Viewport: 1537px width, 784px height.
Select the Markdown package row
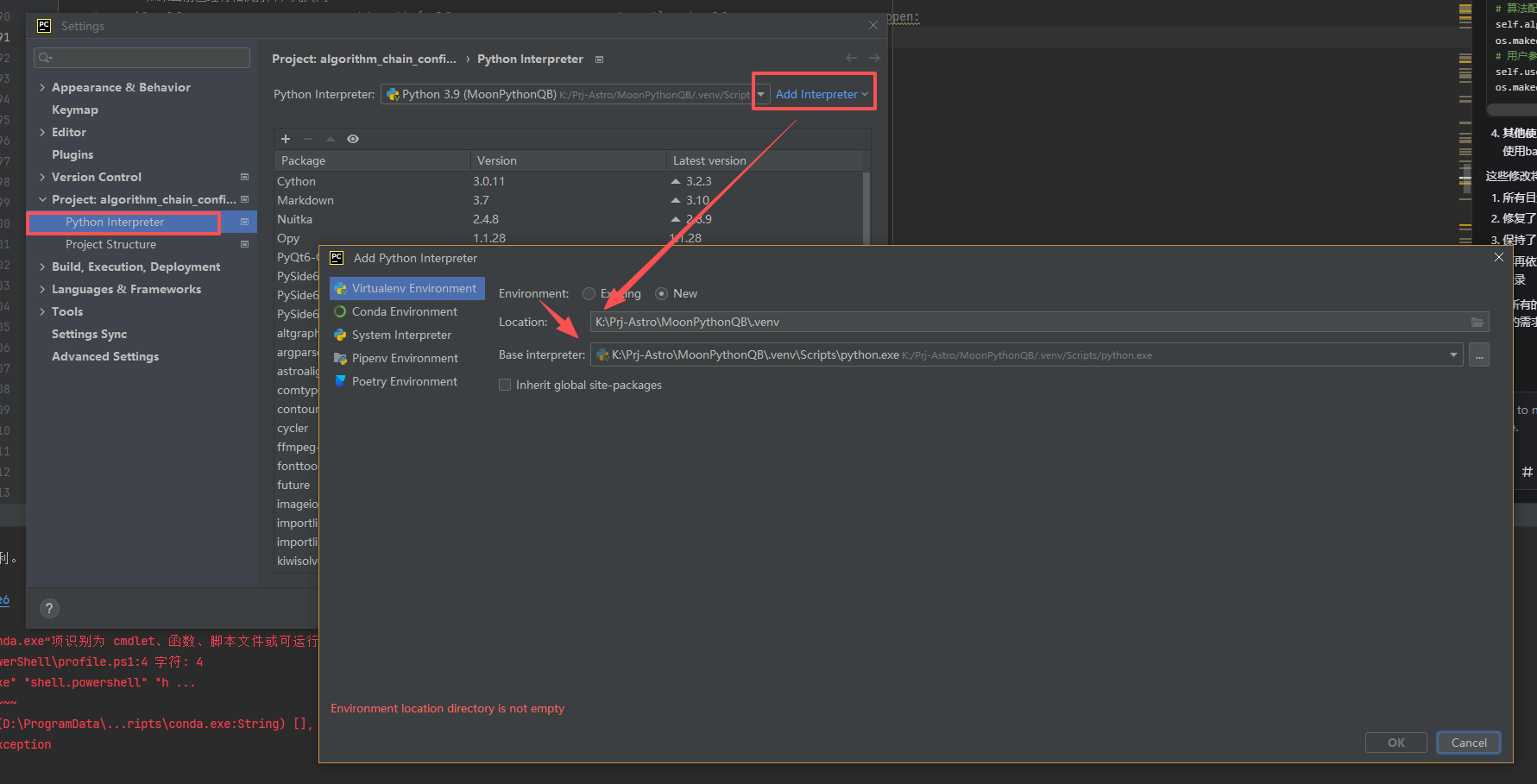tap(568, 200)
